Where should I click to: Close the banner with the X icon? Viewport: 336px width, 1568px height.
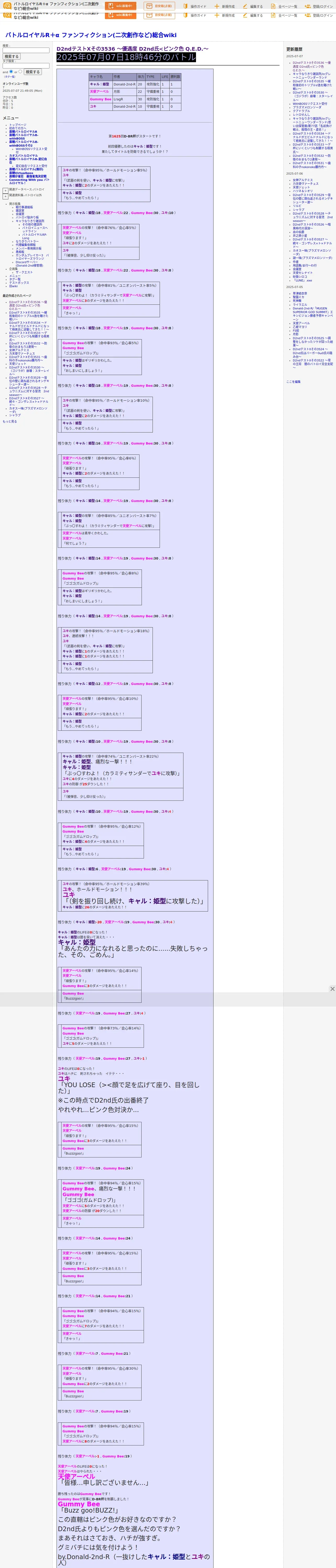click(x=332, y=989)
